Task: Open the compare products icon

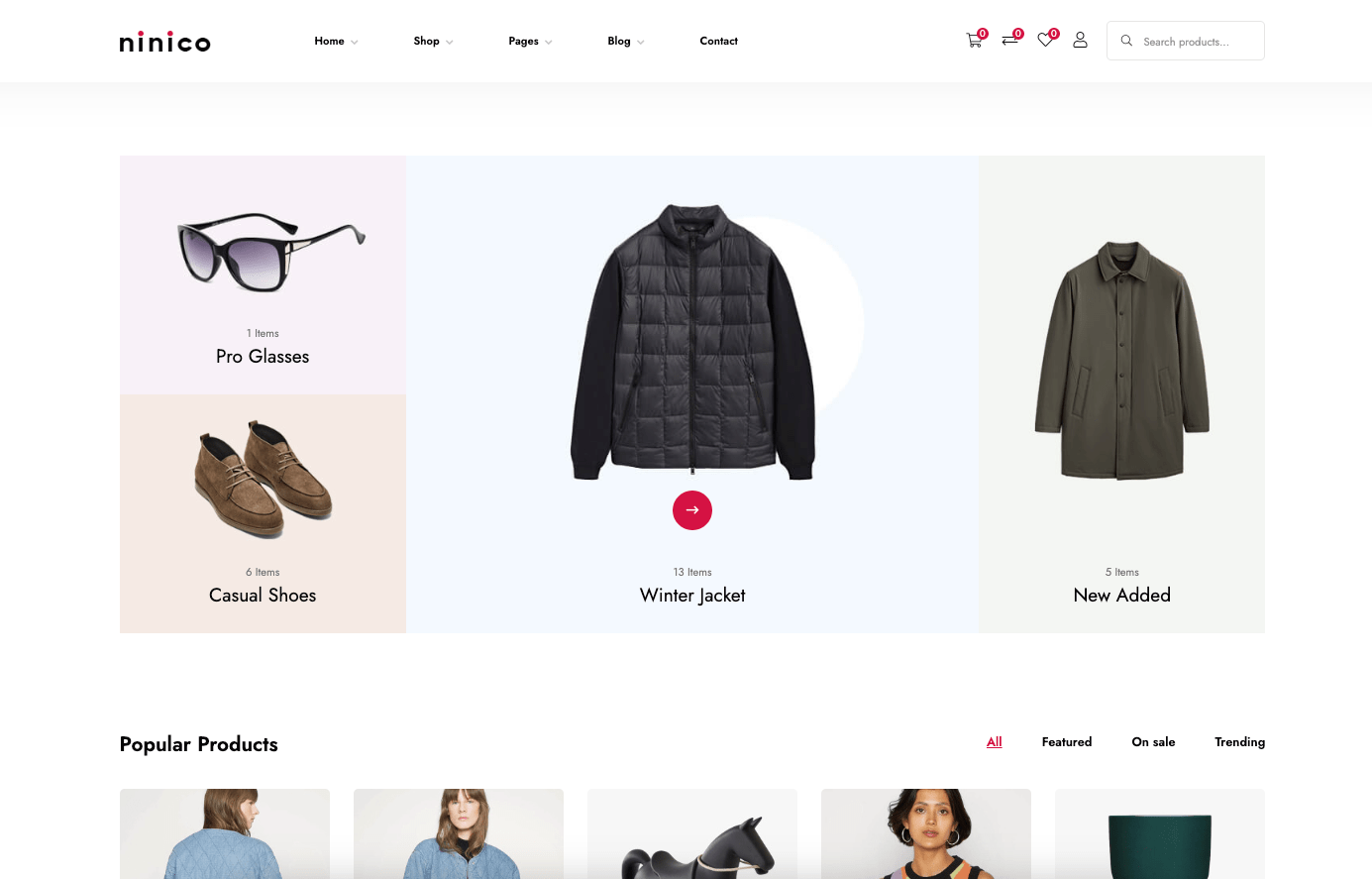Action: [1009, 41]
